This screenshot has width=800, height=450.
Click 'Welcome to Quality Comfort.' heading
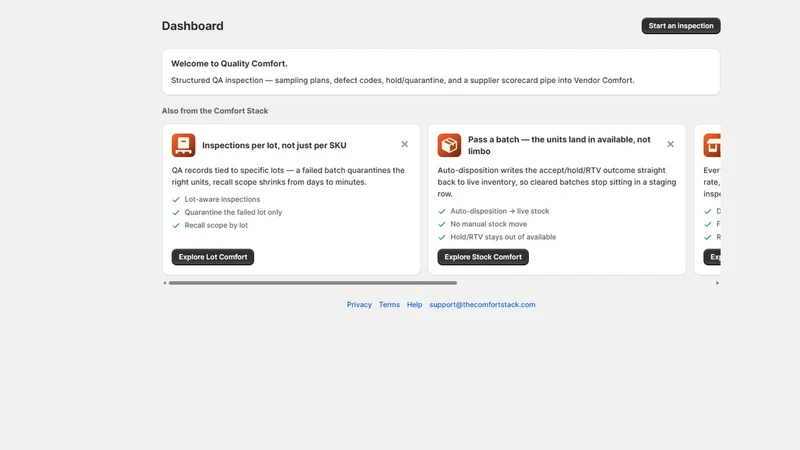tap(229, 64)
